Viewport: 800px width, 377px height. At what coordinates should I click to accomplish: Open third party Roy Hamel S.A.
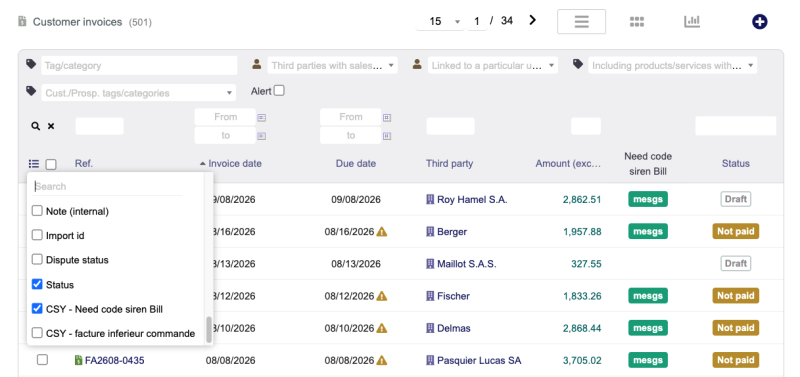472,199
